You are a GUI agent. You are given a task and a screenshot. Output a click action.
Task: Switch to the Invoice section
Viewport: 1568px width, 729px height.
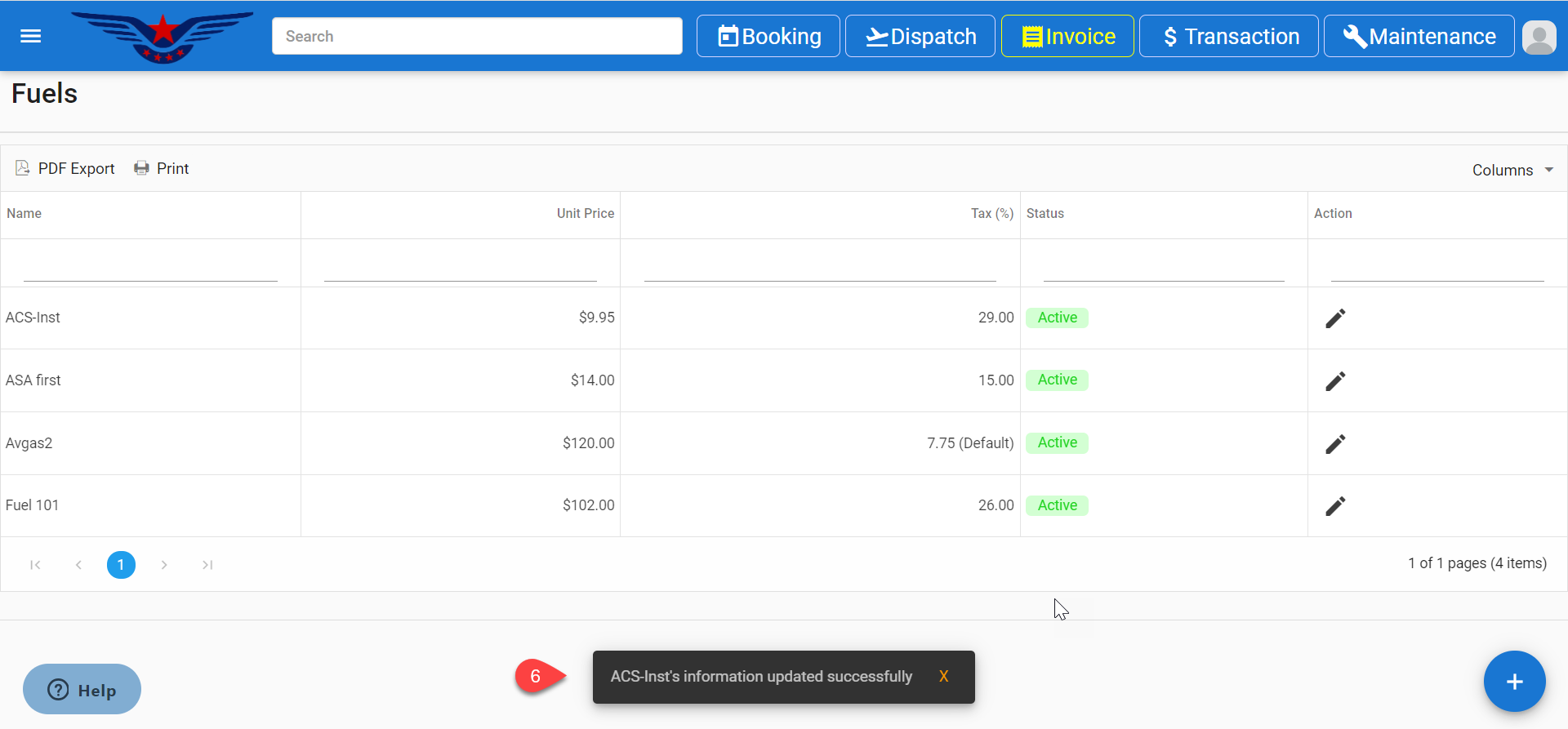point(1067,37)
